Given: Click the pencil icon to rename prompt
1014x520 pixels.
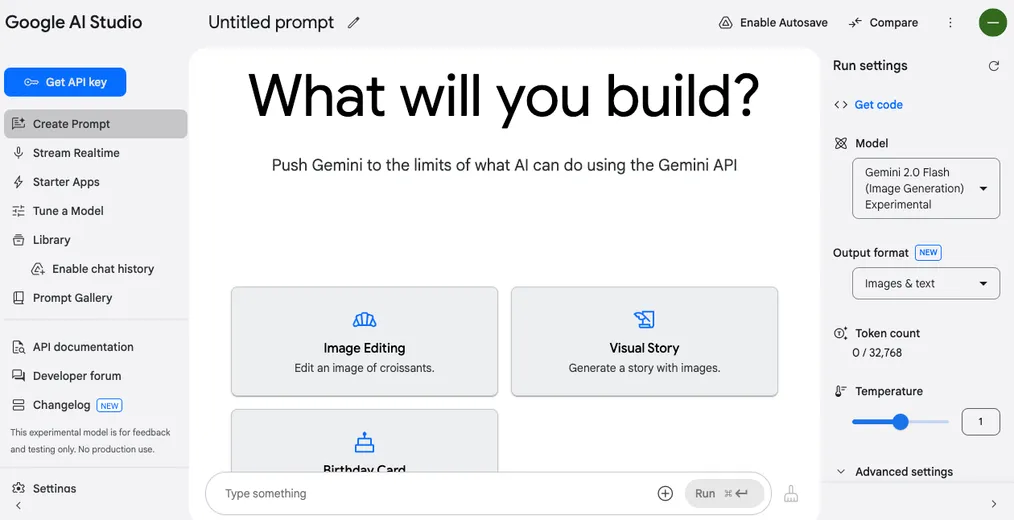Looking at the screenshot, I should point(353,23).
